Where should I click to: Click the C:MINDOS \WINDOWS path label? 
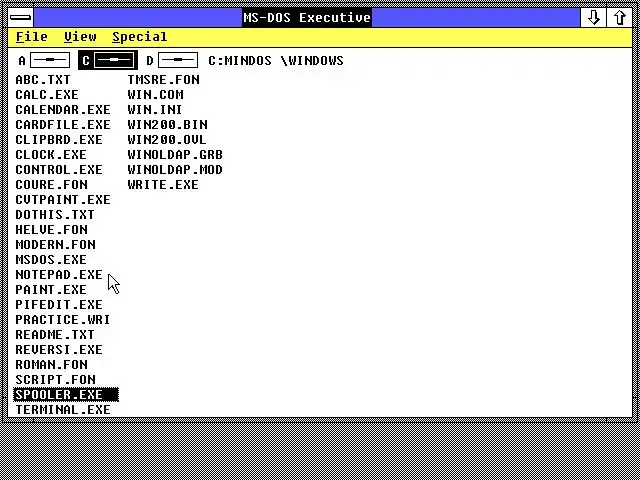coord(276,60)
